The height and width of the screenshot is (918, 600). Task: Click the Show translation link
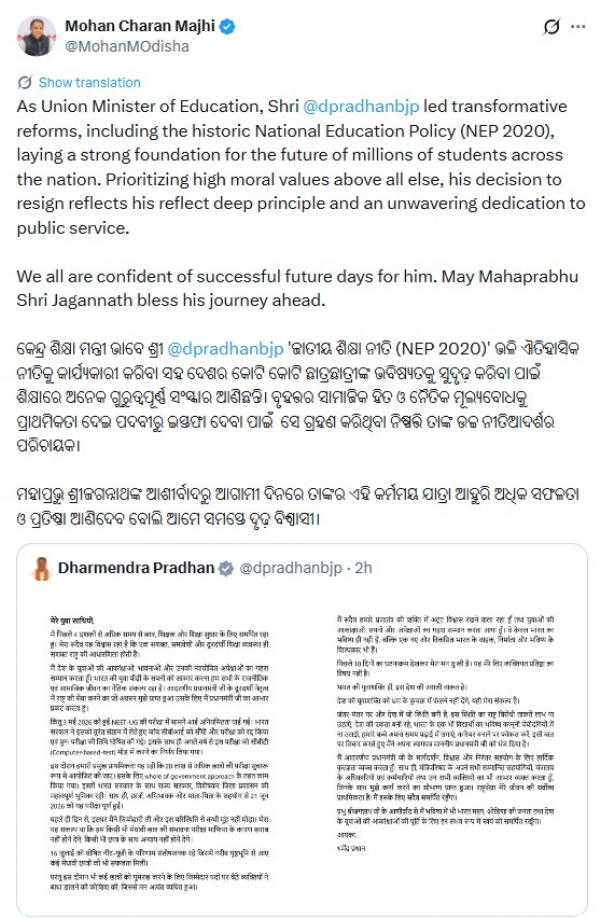pos(90,83)
